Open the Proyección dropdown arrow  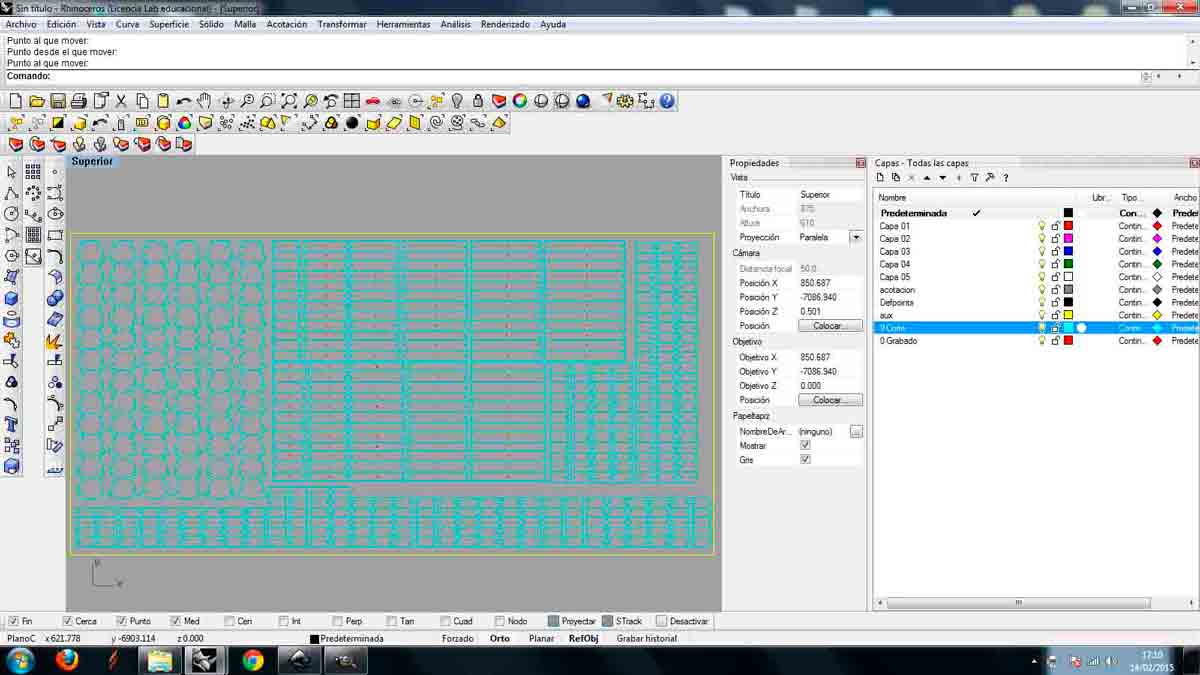tap(855, 237)
